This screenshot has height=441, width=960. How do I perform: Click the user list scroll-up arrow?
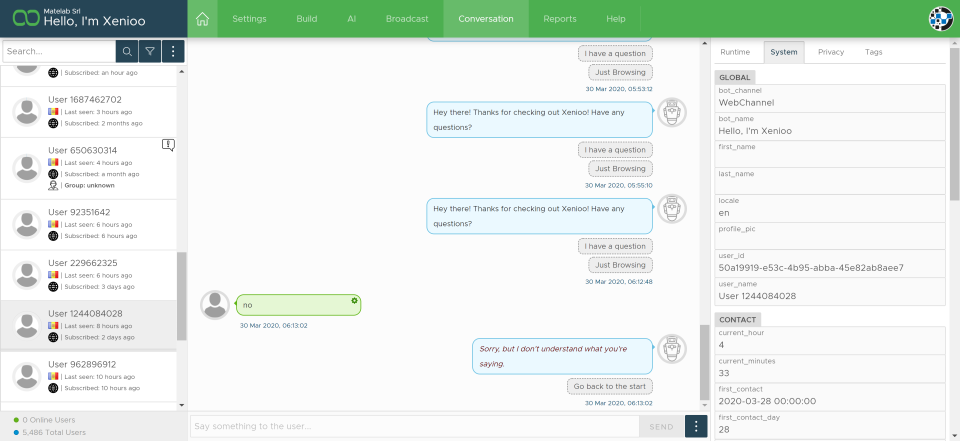[x=181, y=72]
